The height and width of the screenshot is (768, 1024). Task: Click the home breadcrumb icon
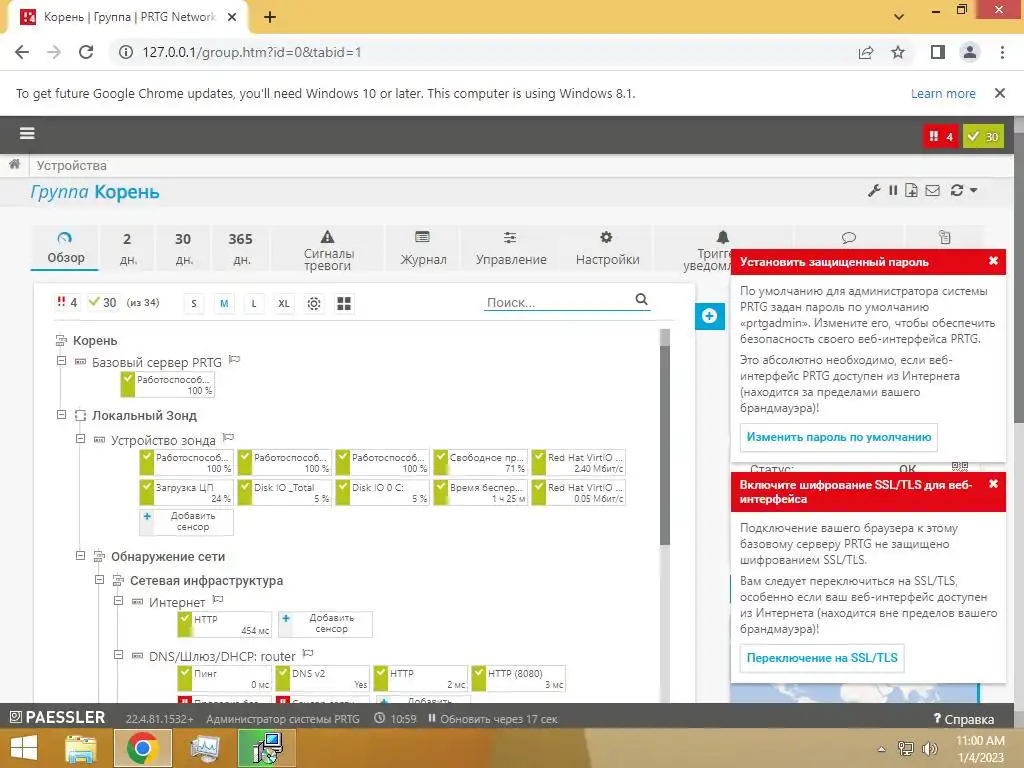pyautogui.click(x=14, y=165)
